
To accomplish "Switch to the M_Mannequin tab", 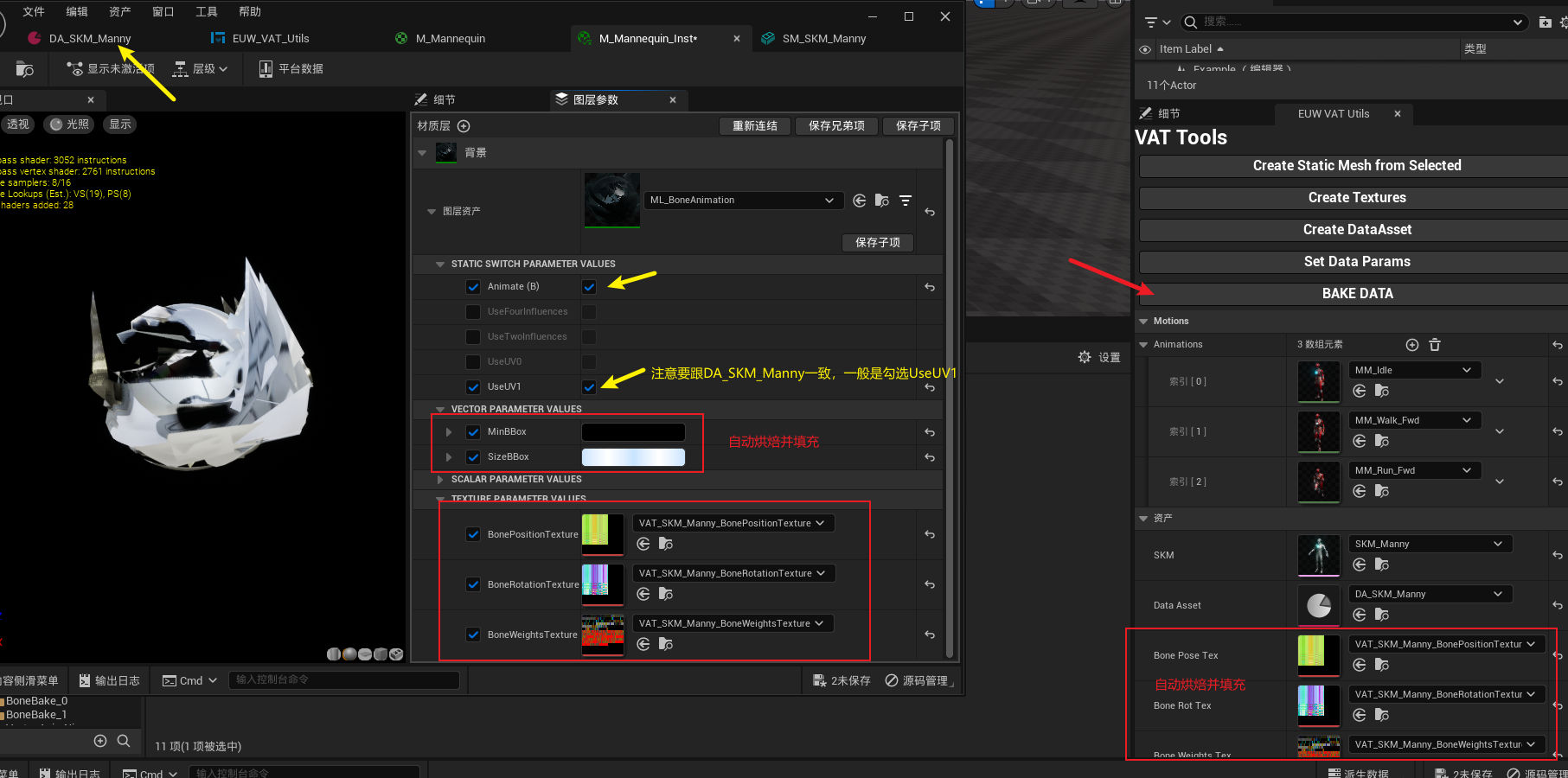I will (448, 38).
